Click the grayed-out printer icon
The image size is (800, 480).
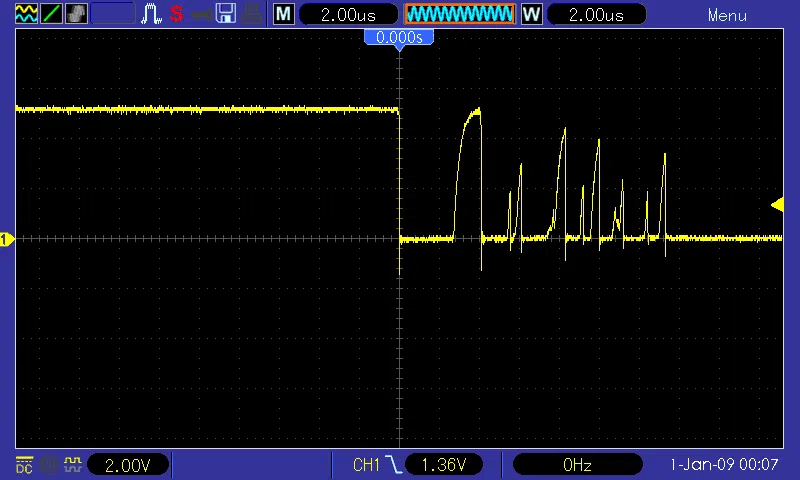click(x=252, y=14)
